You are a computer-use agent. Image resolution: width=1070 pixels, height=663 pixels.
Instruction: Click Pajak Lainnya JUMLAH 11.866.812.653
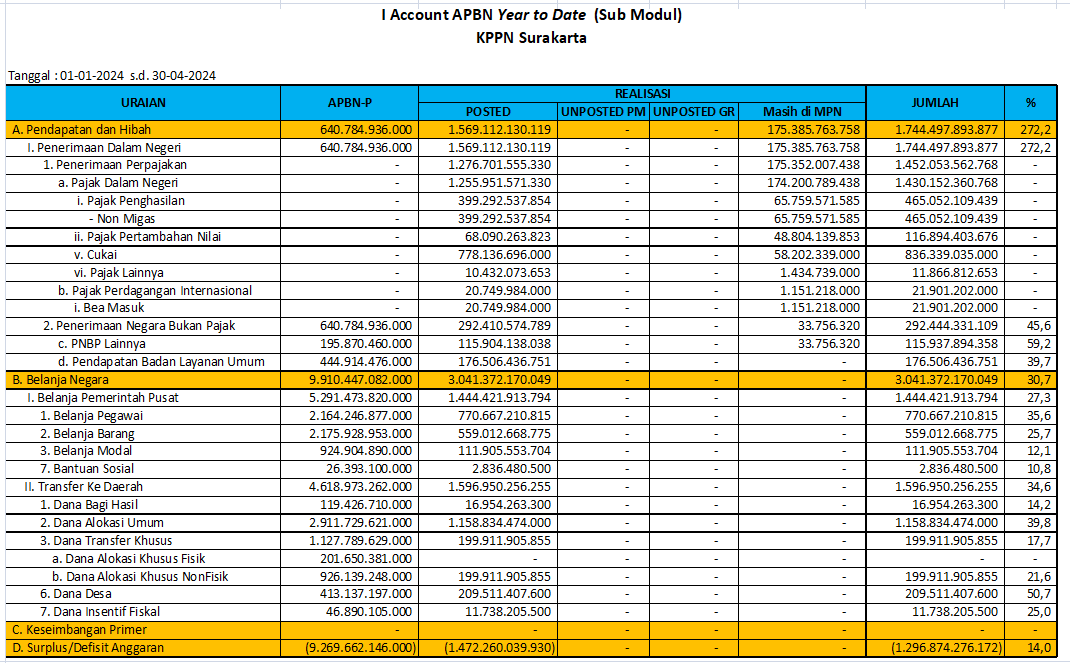pyautogui.click(x=955, y=273)
